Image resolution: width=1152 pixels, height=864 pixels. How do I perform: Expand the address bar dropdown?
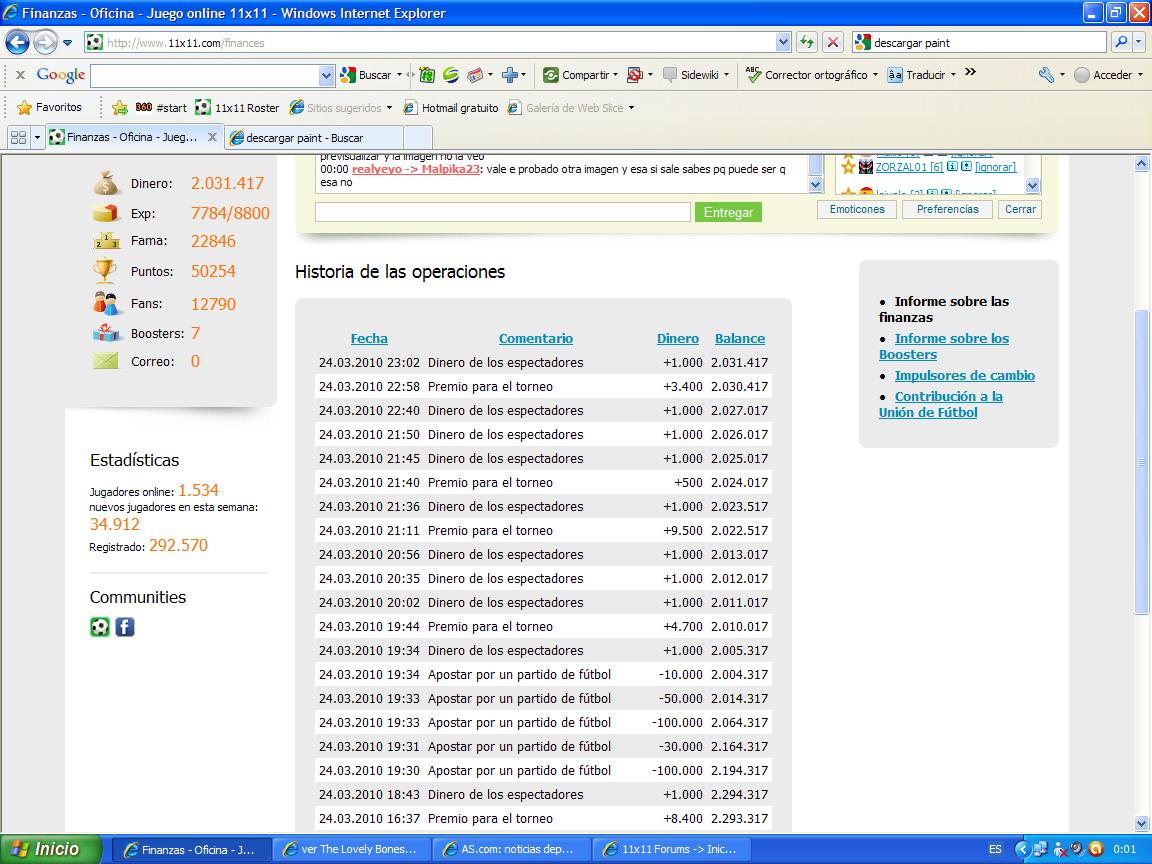(x=783, y=42)
